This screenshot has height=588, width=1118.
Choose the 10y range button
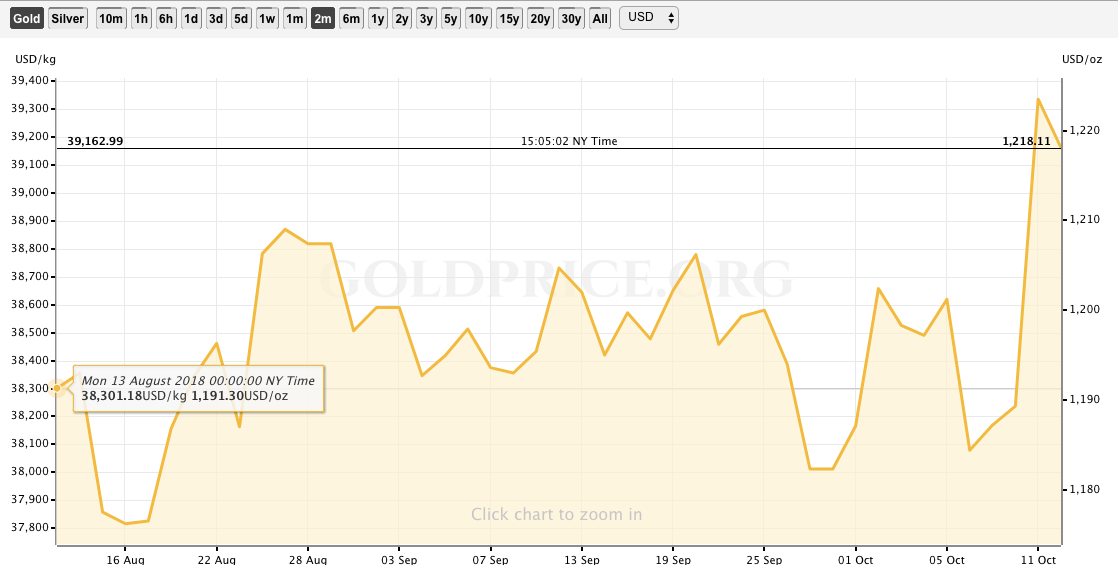click(x=478, y=18)
